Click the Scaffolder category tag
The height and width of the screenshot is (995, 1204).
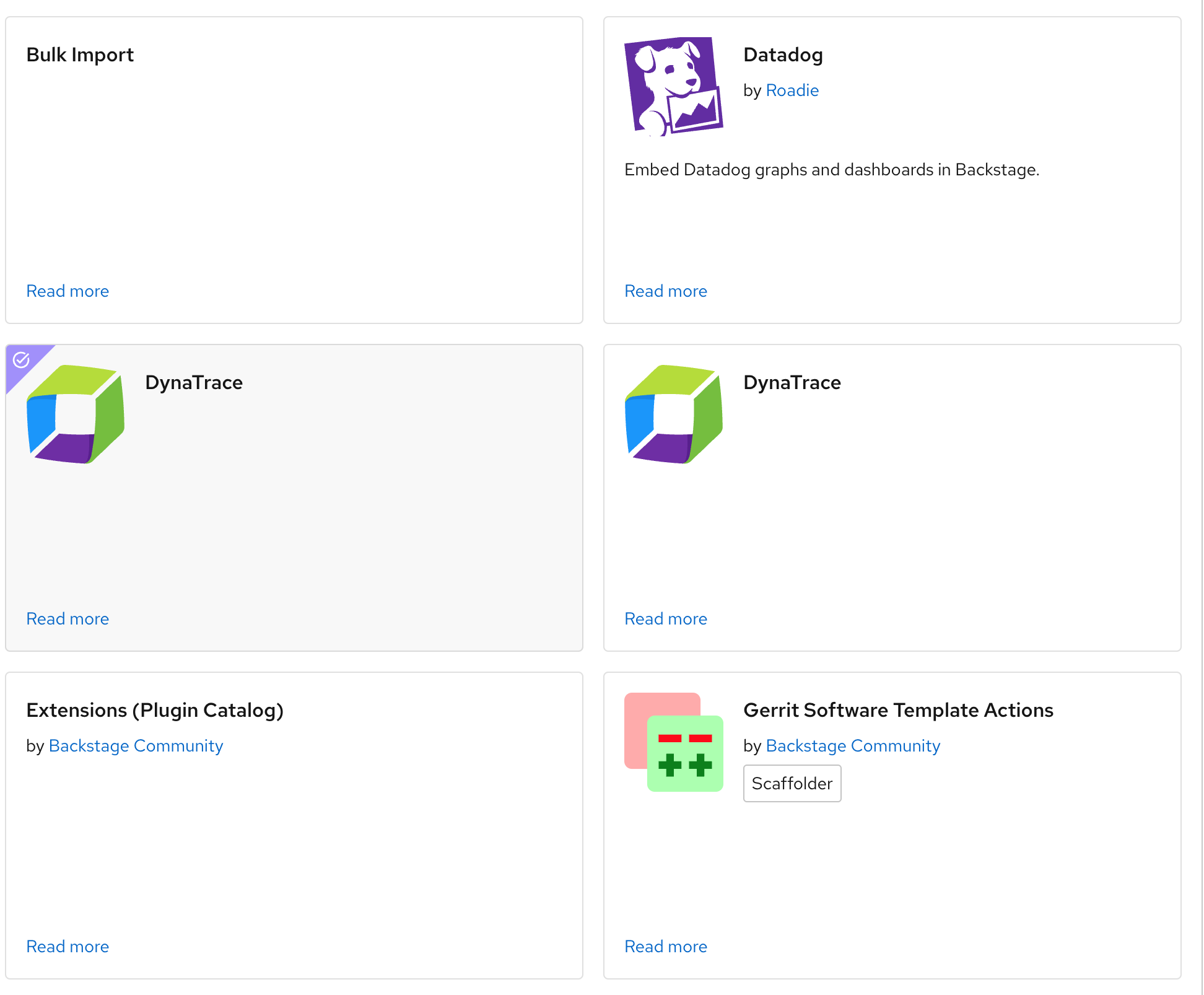click(792, 784)
